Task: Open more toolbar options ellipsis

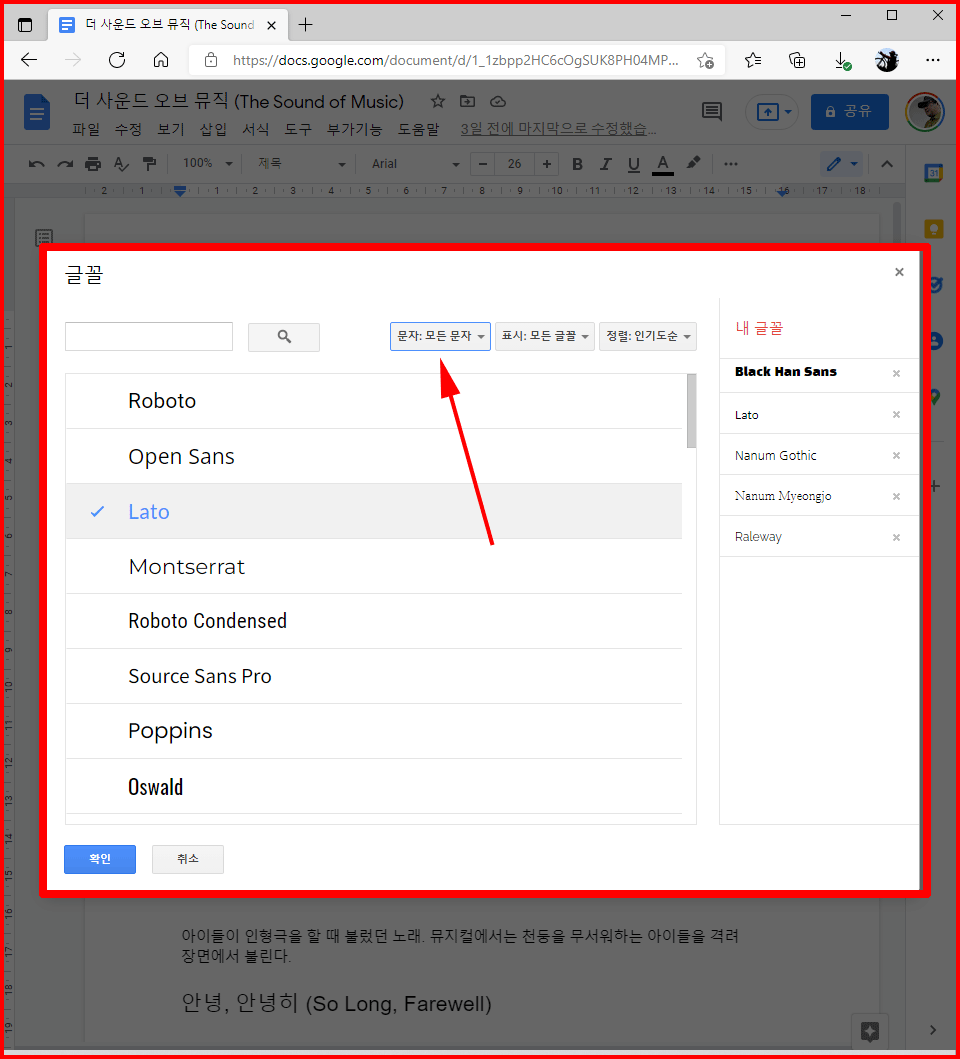Action: [x=730, y=163]
